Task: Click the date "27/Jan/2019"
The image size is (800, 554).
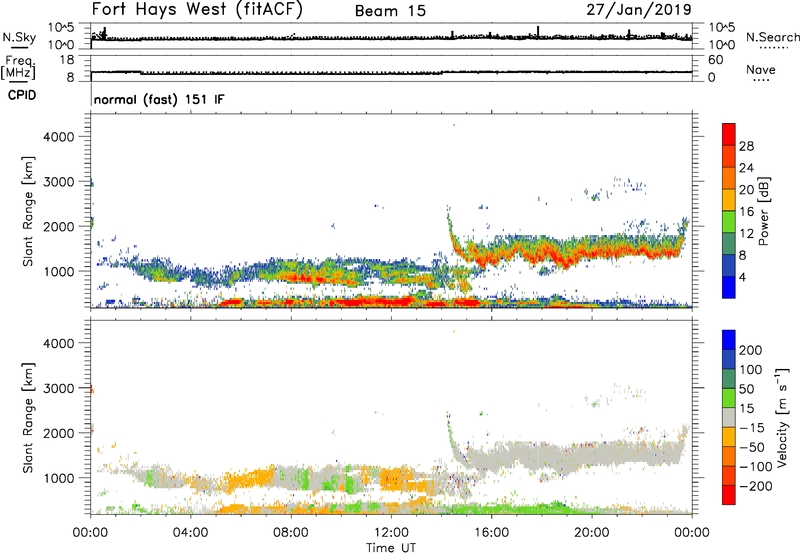Action: pyautogui.click(x=639, y=9)
